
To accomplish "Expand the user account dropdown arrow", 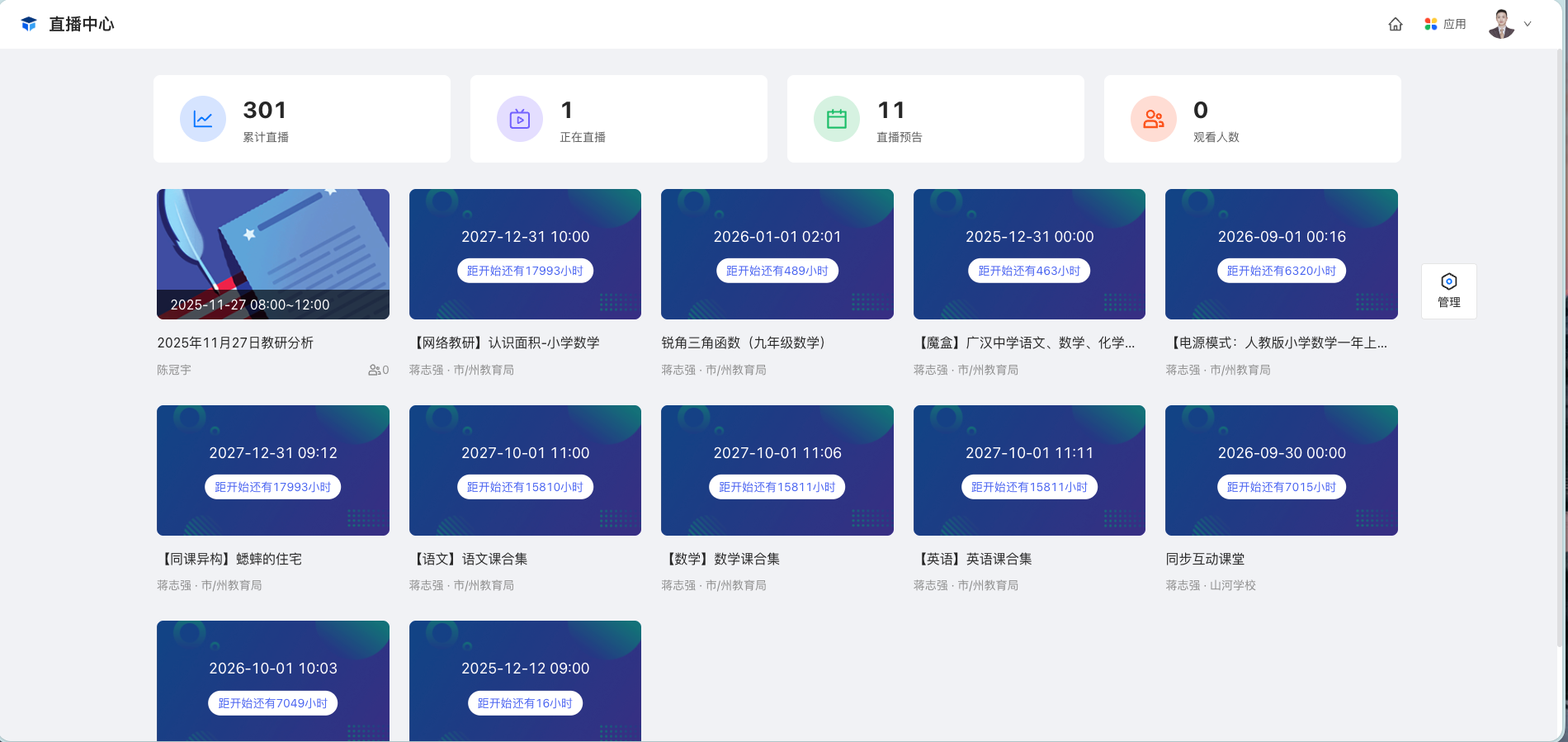I will [x=1528, y=24].
